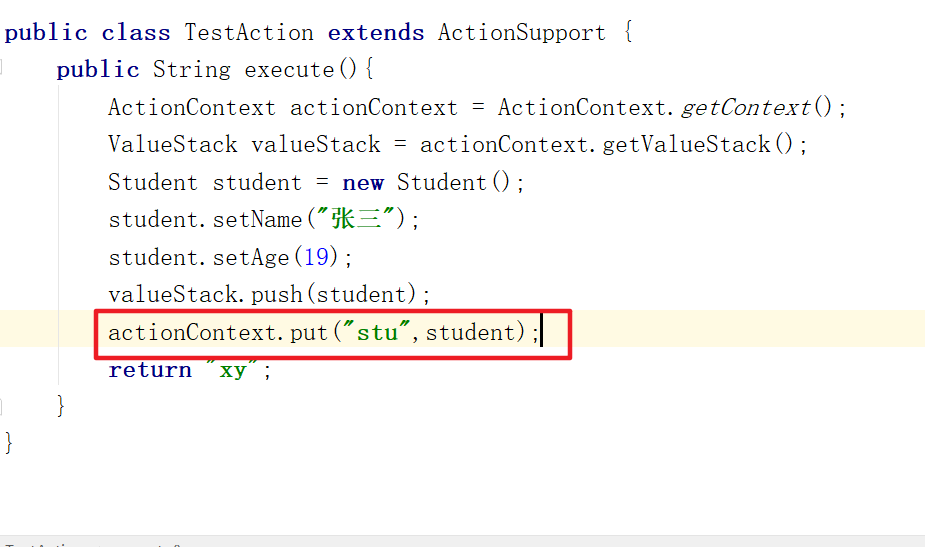Click the execute method name
This screenshot has width=925, height=547.
[x=289, y=70]
